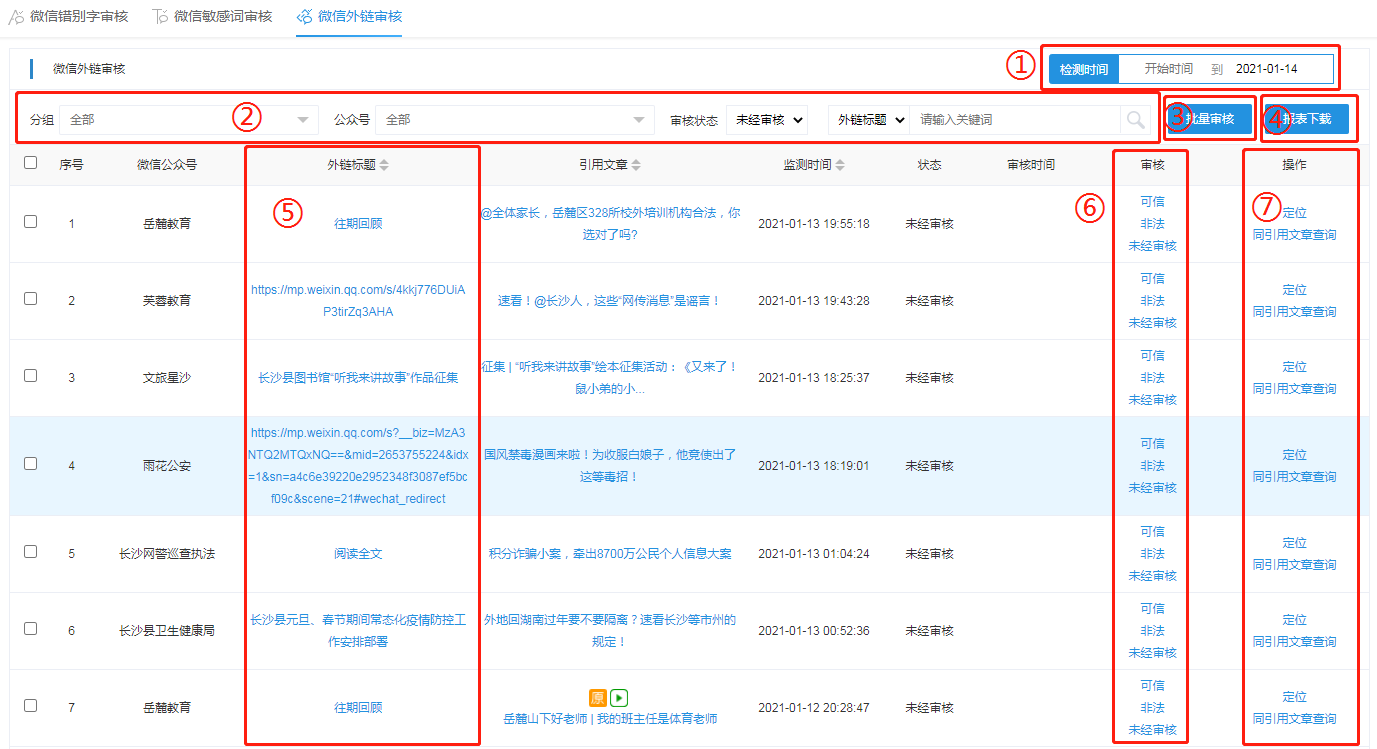Click the keyword search input box
This screenshot has width=1377, height=749.
coord(1014,120)
